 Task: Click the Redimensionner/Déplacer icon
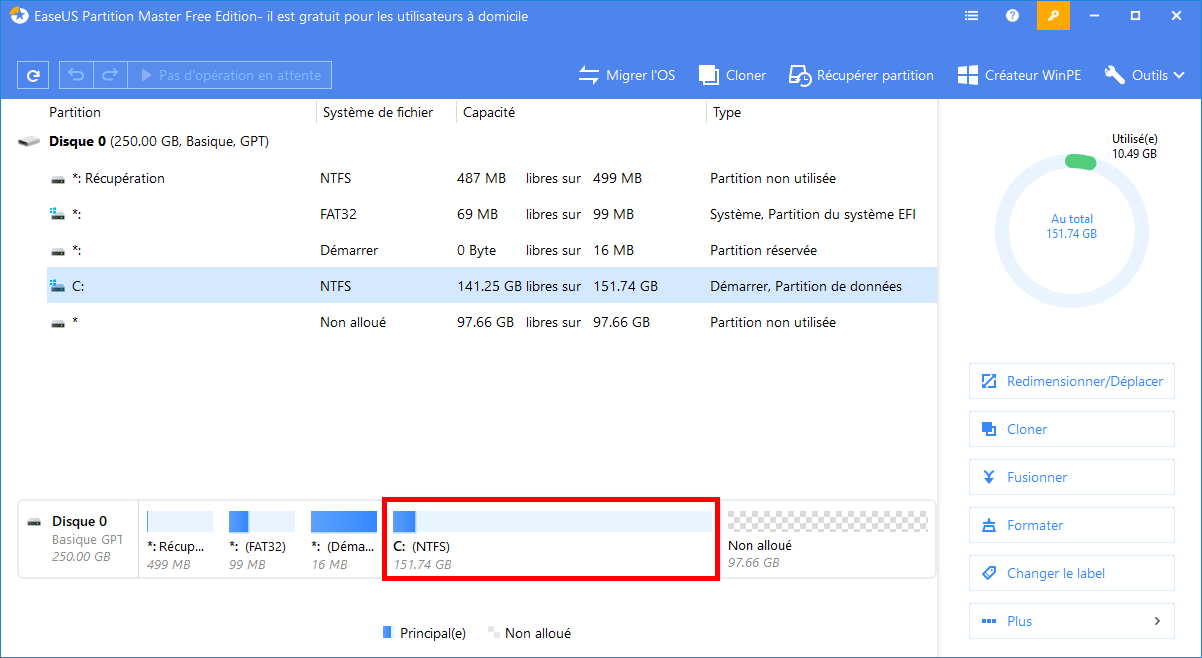click(989, 381)
